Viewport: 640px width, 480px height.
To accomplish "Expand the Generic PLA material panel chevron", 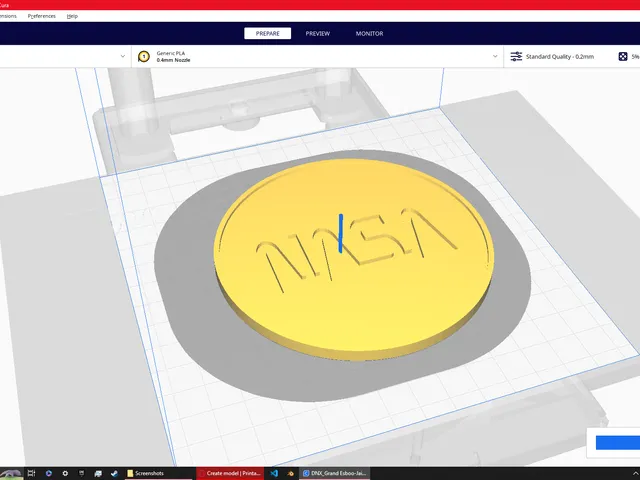I will [x=495, y=56].
